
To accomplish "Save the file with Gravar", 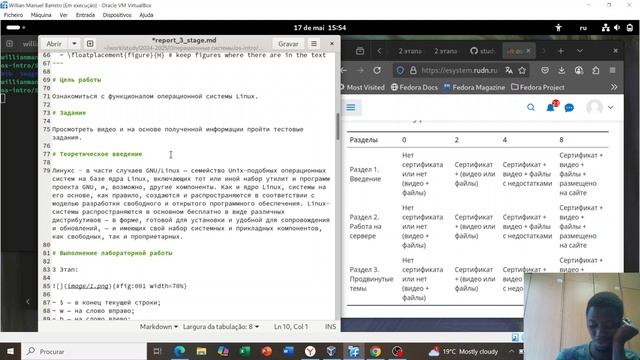I will click(288, 44).
